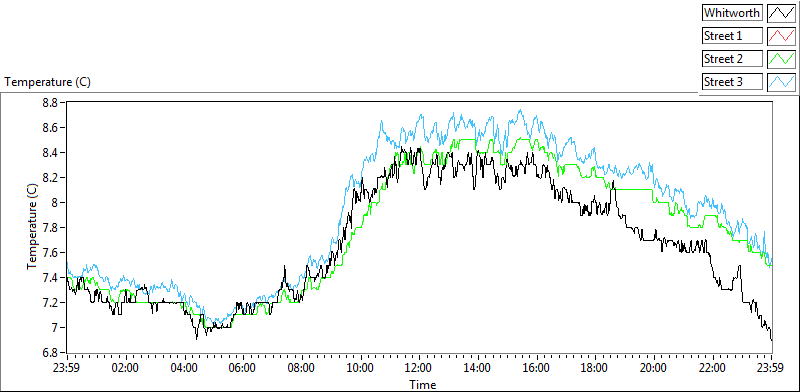
Task: Click the 16:00 time axis label
Action: 537,368
